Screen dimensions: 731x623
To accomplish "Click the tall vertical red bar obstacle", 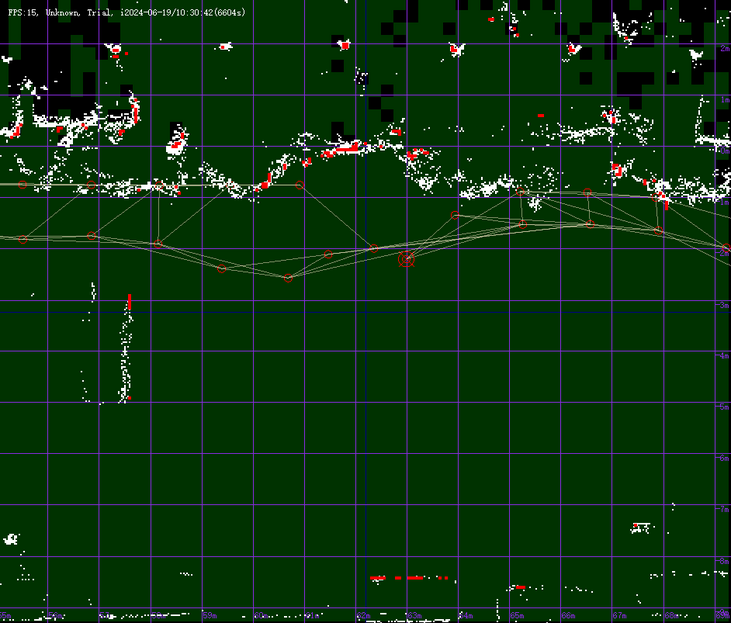I will [x=129, y=301].
